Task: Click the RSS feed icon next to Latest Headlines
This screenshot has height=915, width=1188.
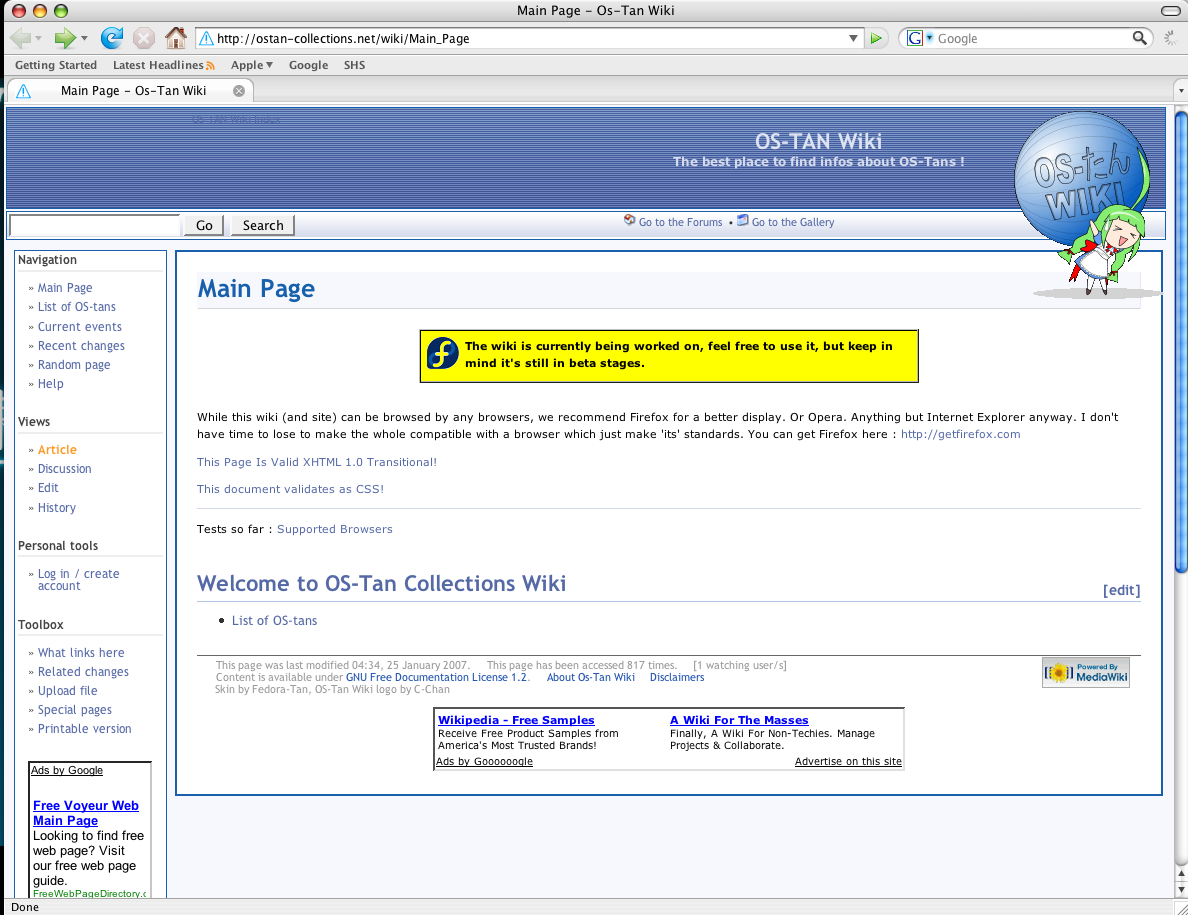Action: (x=210, y=66)
